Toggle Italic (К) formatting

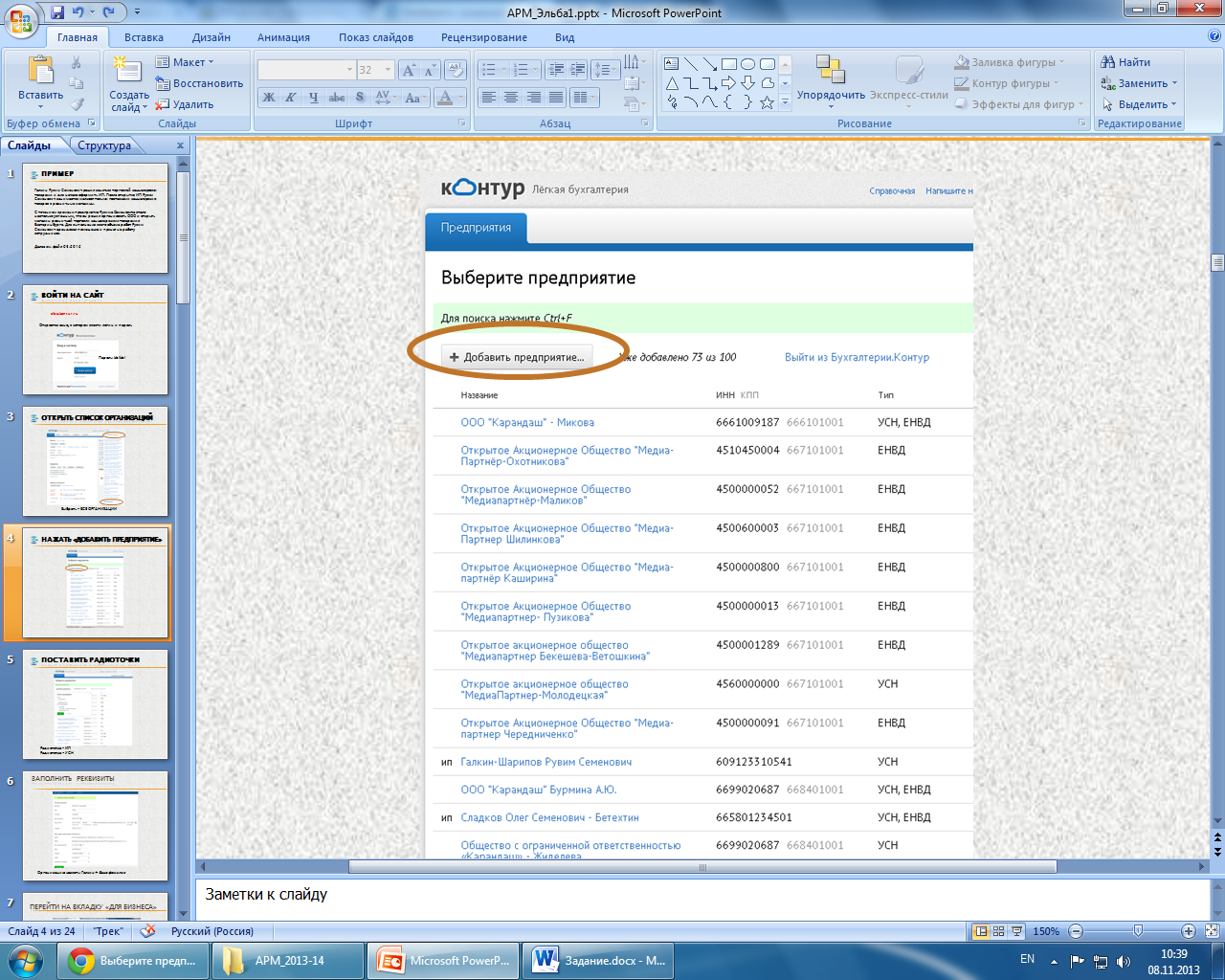(x=291, y=98)
